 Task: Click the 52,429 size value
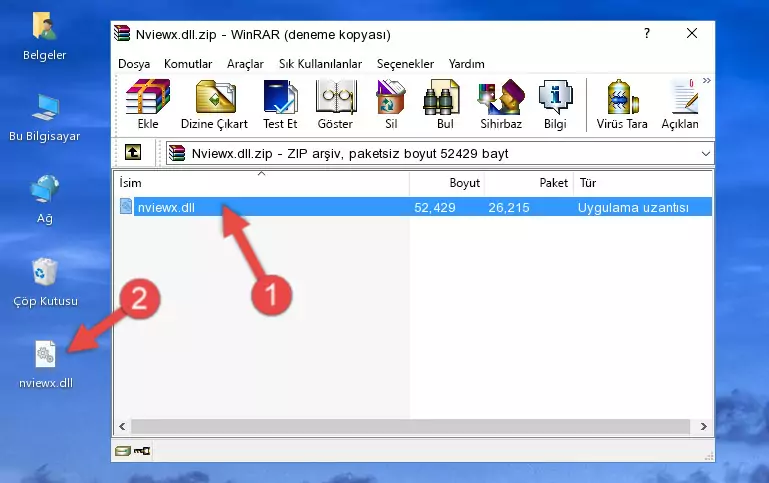[x=435, y=207]
